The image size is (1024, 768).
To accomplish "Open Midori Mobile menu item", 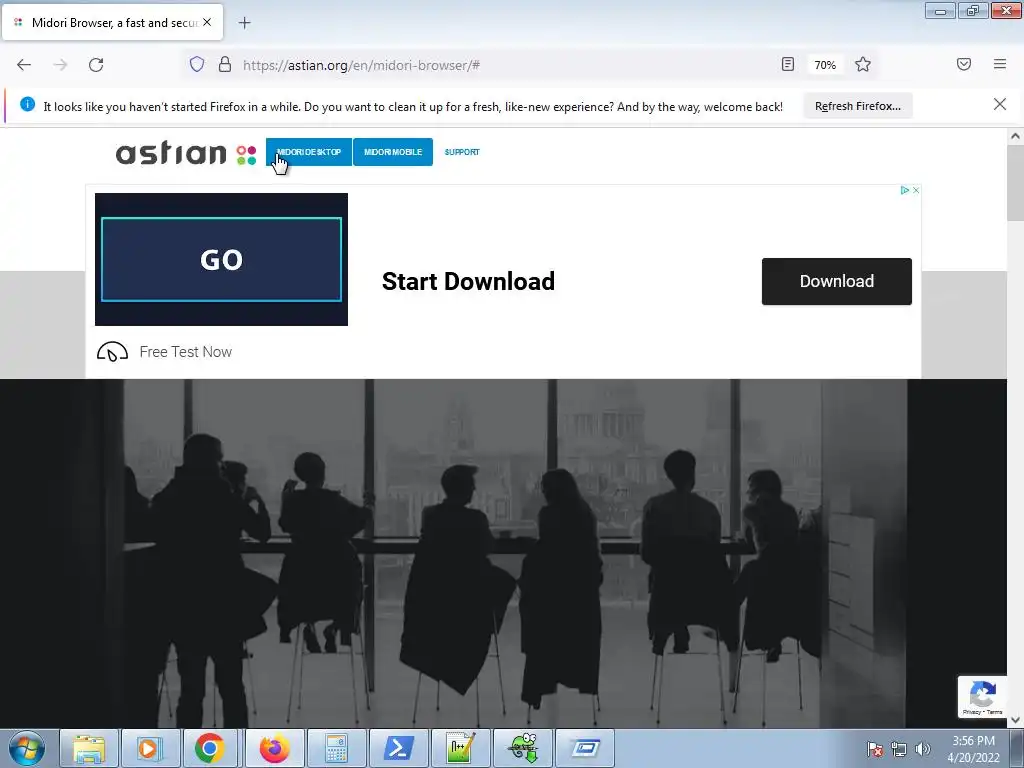I will pyautogui.click(x=392, y=152).
